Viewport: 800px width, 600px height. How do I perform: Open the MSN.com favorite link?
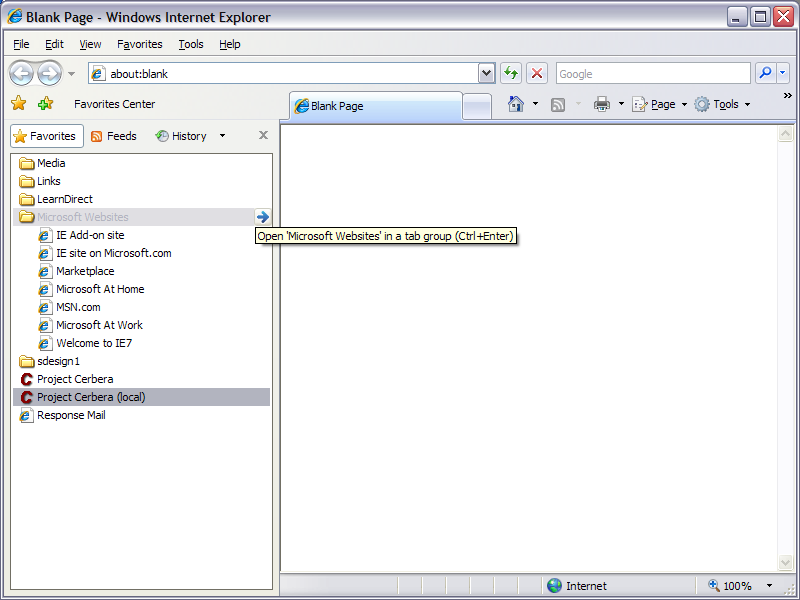click(78, 307)
